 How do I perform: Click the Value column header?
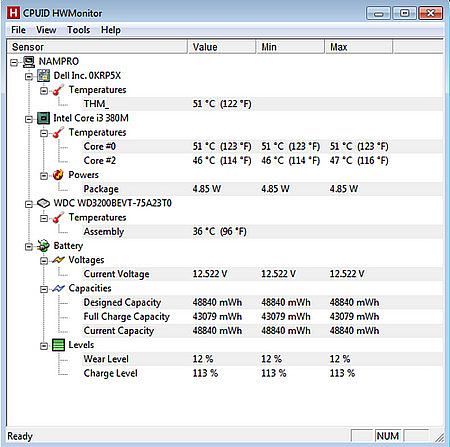(x=222, y=47)
